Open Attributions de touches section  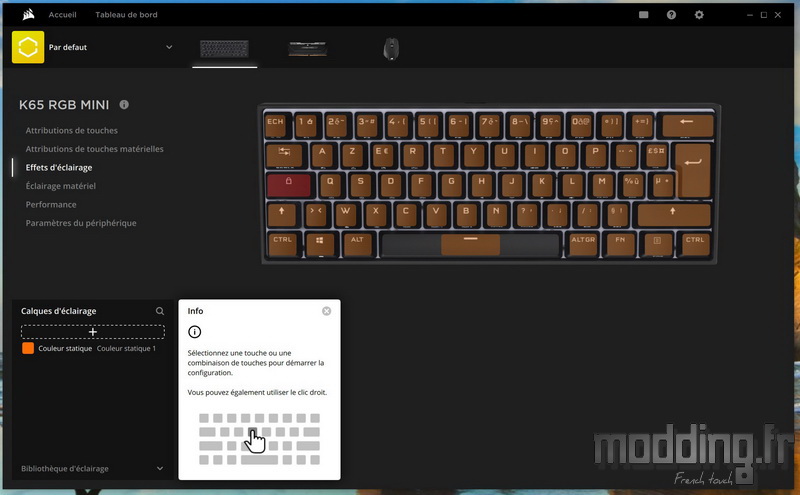(x=71, y=131)
